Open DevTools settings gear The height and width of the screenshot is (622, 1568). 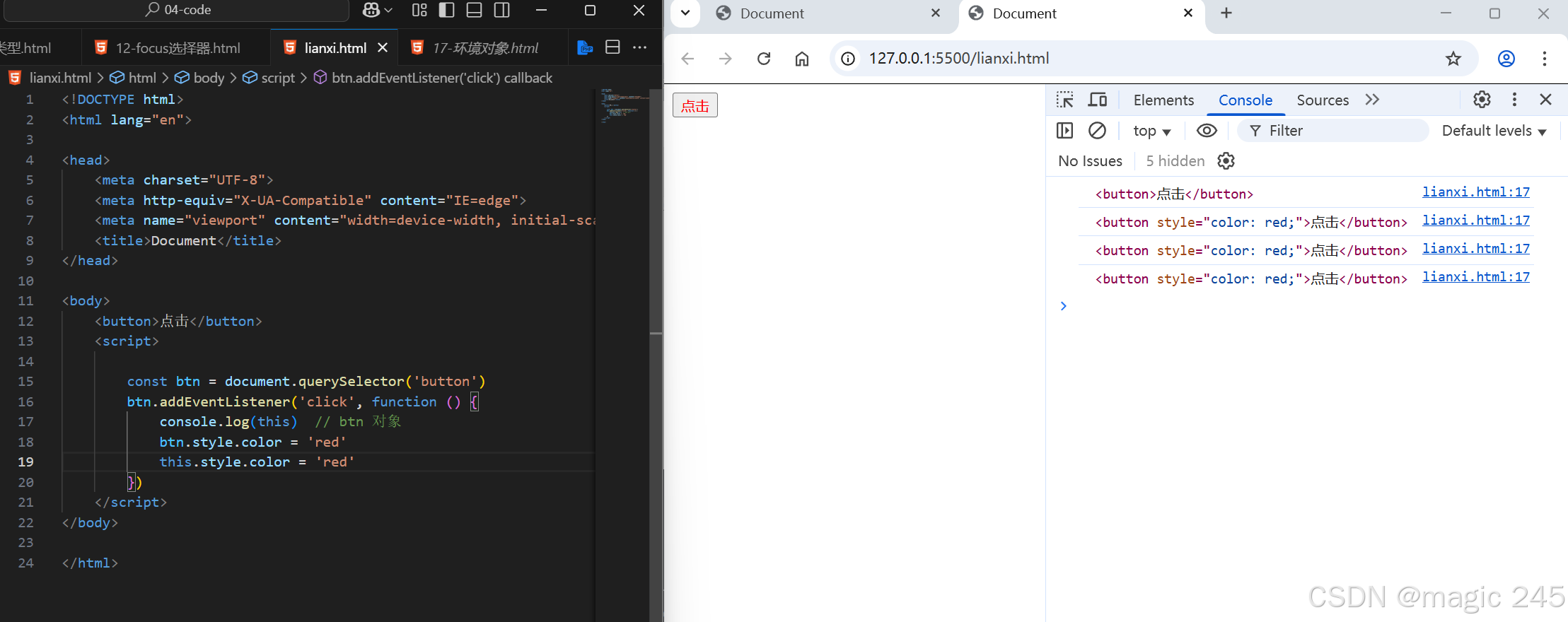1482,100
